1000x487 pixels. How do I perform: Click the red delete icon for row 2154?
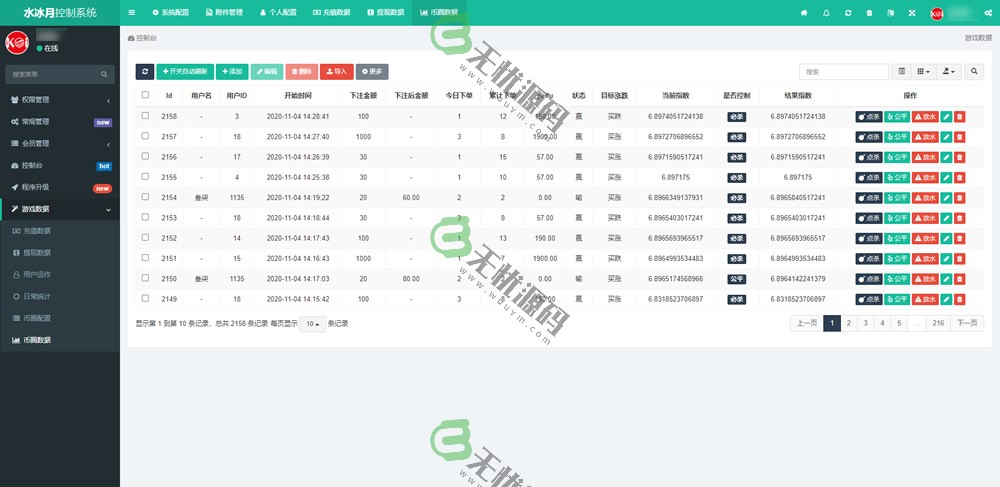pyautogui.click(x=960, y=198)
